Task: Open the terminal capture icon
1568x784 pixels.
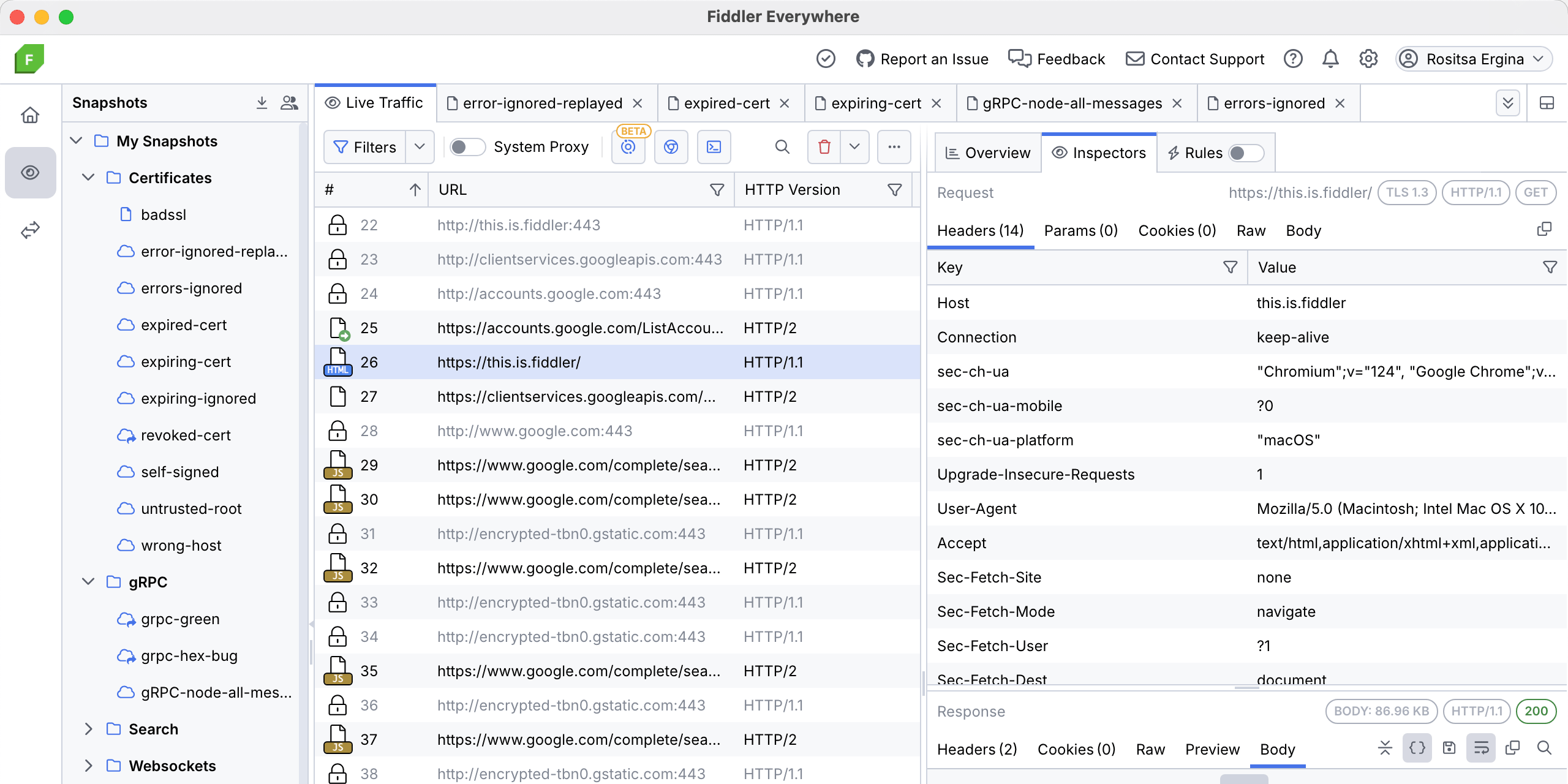Action: point(714,147)
